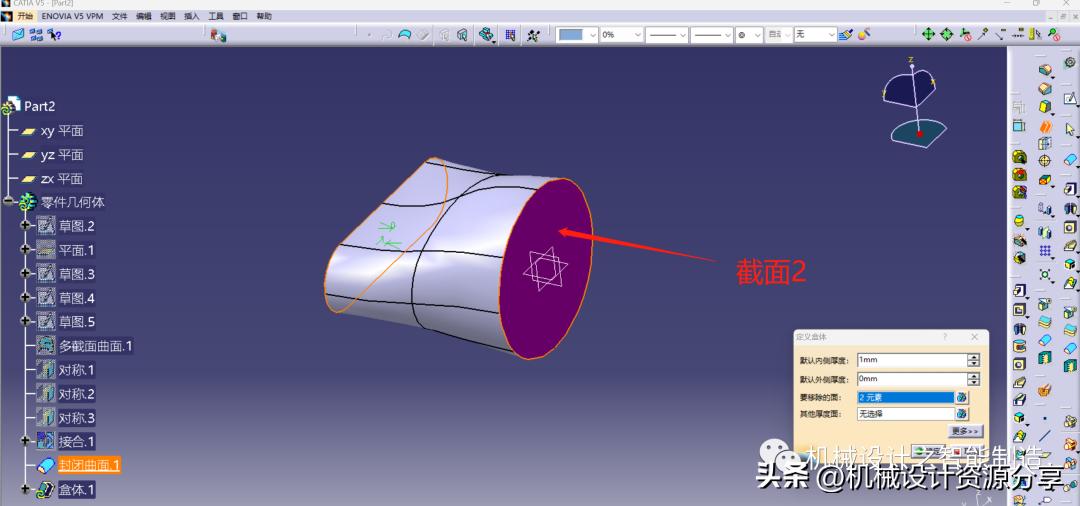Expand the 草图.5 tree node

26,321
